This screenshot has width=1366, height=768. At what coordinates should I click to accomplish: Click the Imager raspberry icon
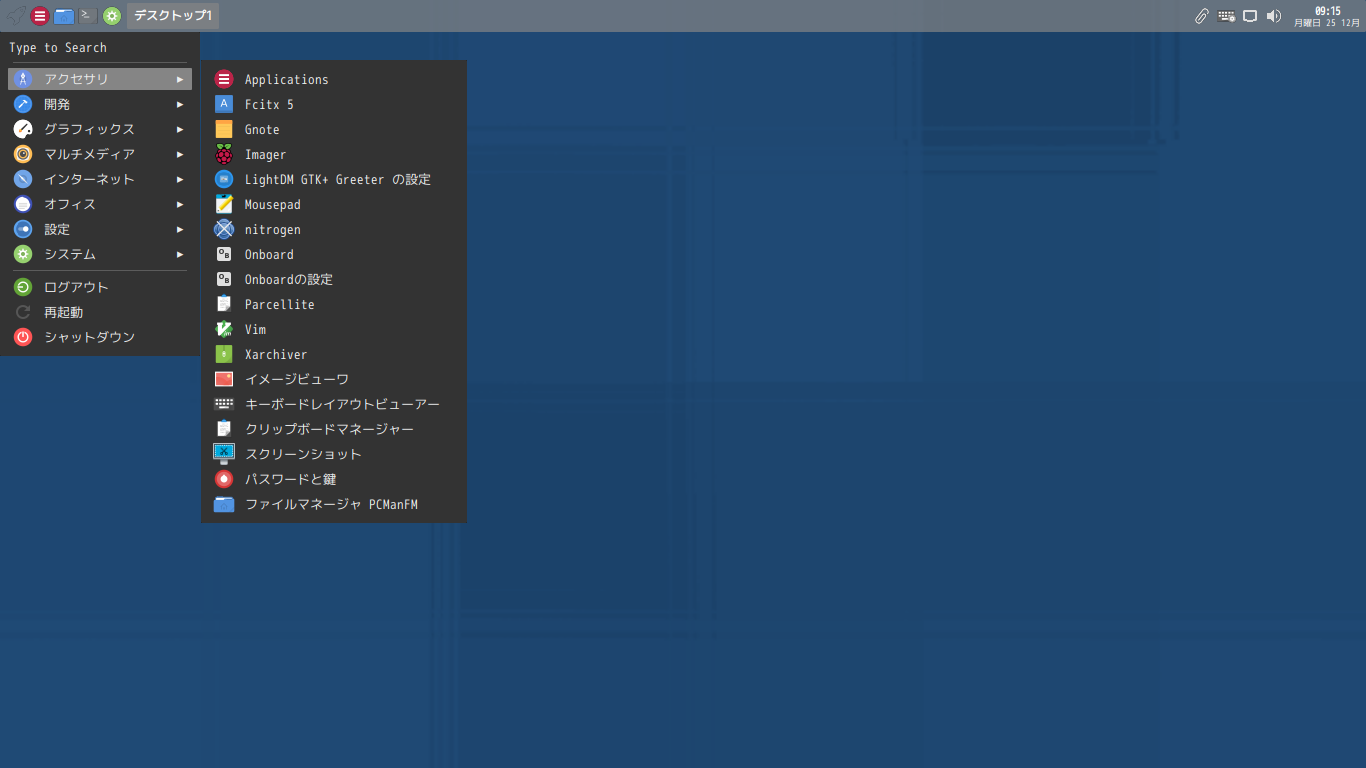(224, 154)
